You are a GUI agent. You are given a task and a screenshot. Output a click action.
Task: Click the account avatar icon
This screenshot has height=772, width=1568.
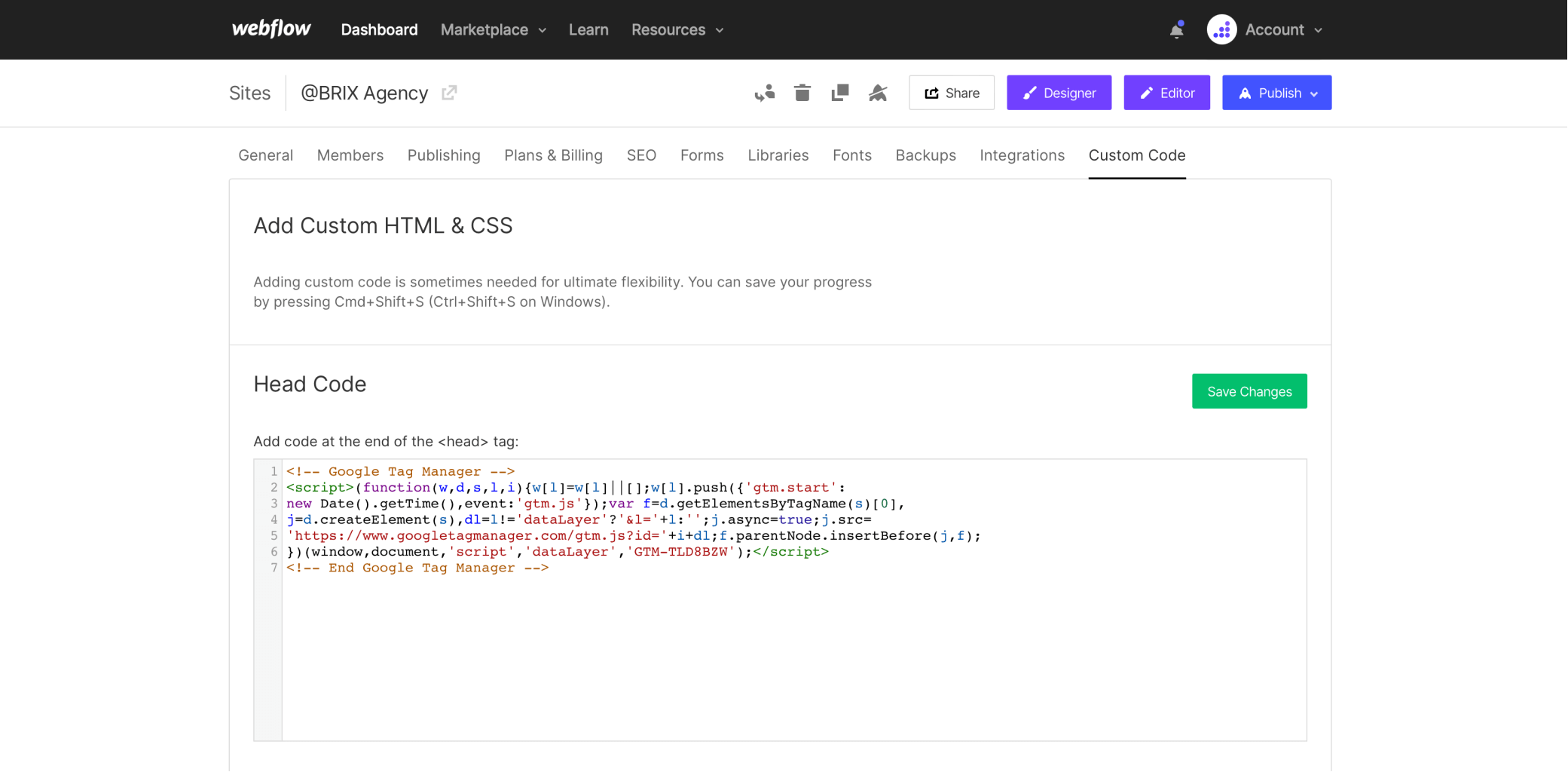(1221, 30)
